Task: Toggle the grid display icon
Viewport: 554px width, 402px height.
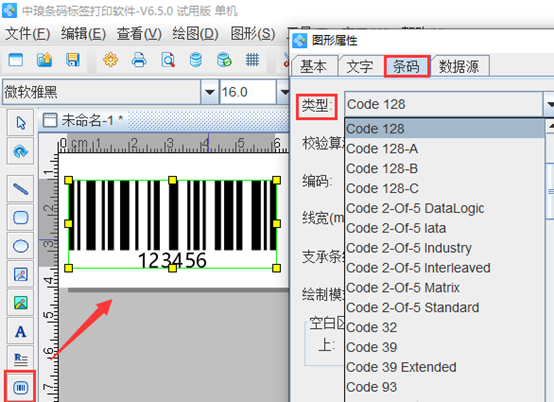Action: pos(252,60)
